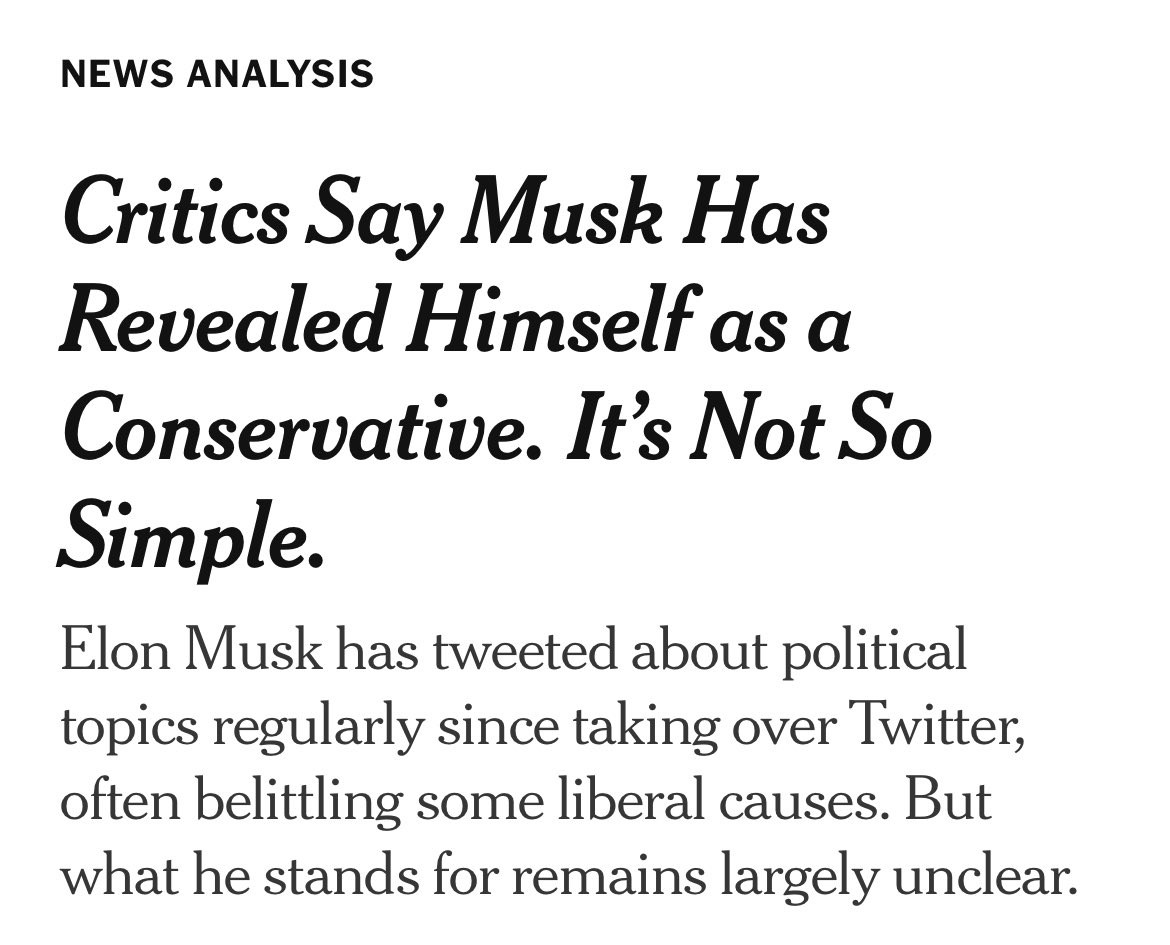Click the headline's last word "Simple."

click(192, 540)
